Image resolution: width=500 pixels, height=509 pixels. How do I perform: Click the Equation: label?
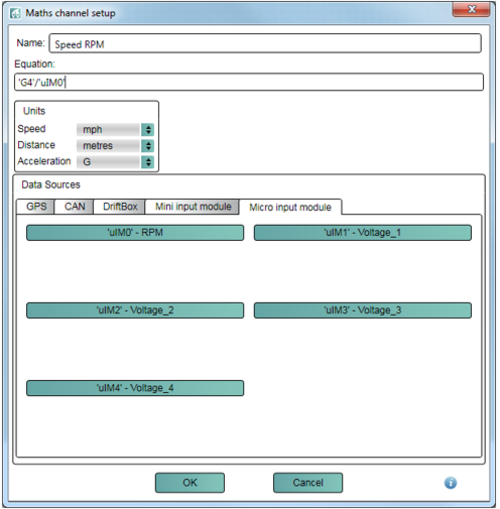[34, 64]
